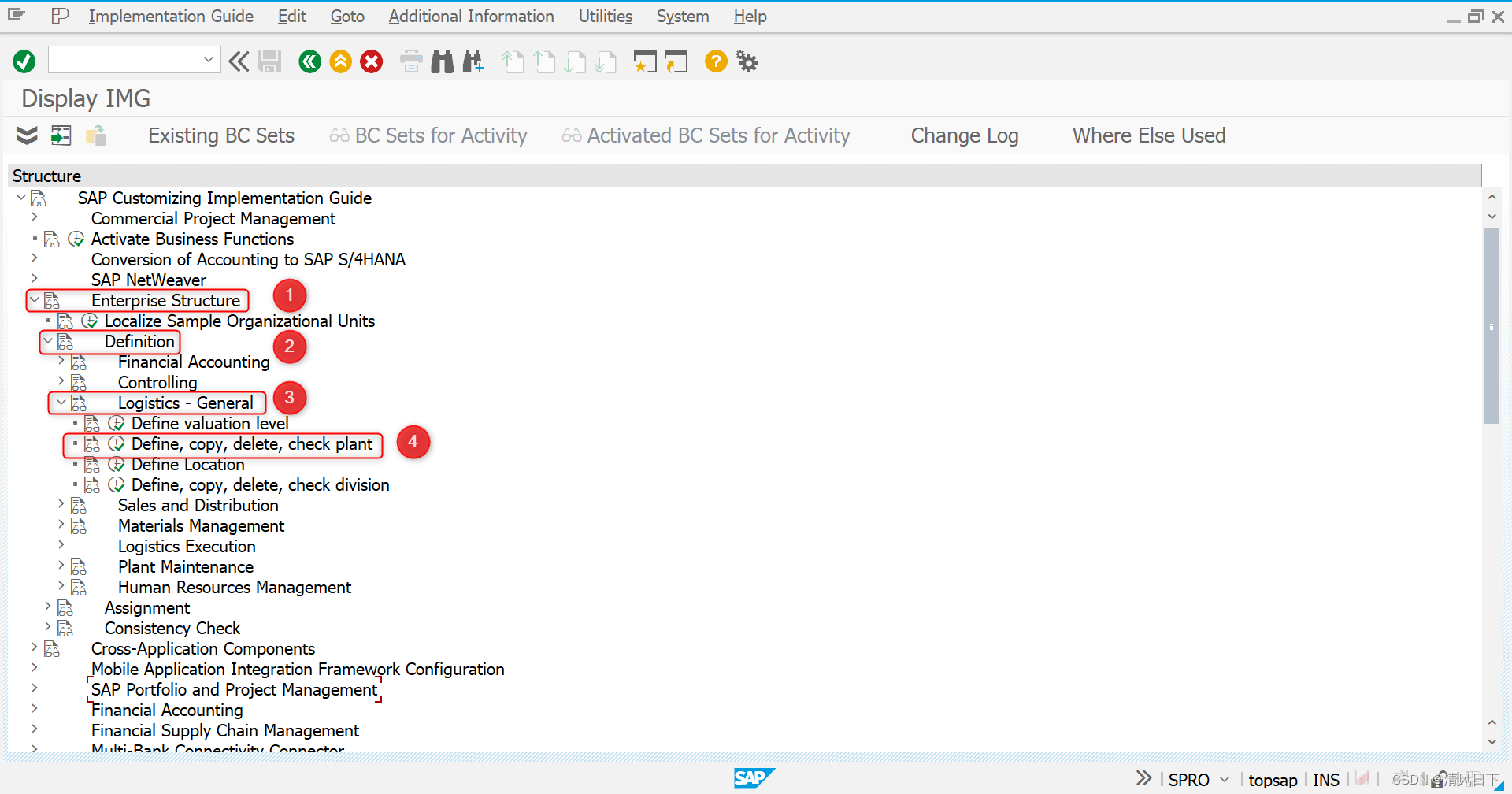
Task: Collapse the Enterprise Structure node
Action: click(35, 300)
